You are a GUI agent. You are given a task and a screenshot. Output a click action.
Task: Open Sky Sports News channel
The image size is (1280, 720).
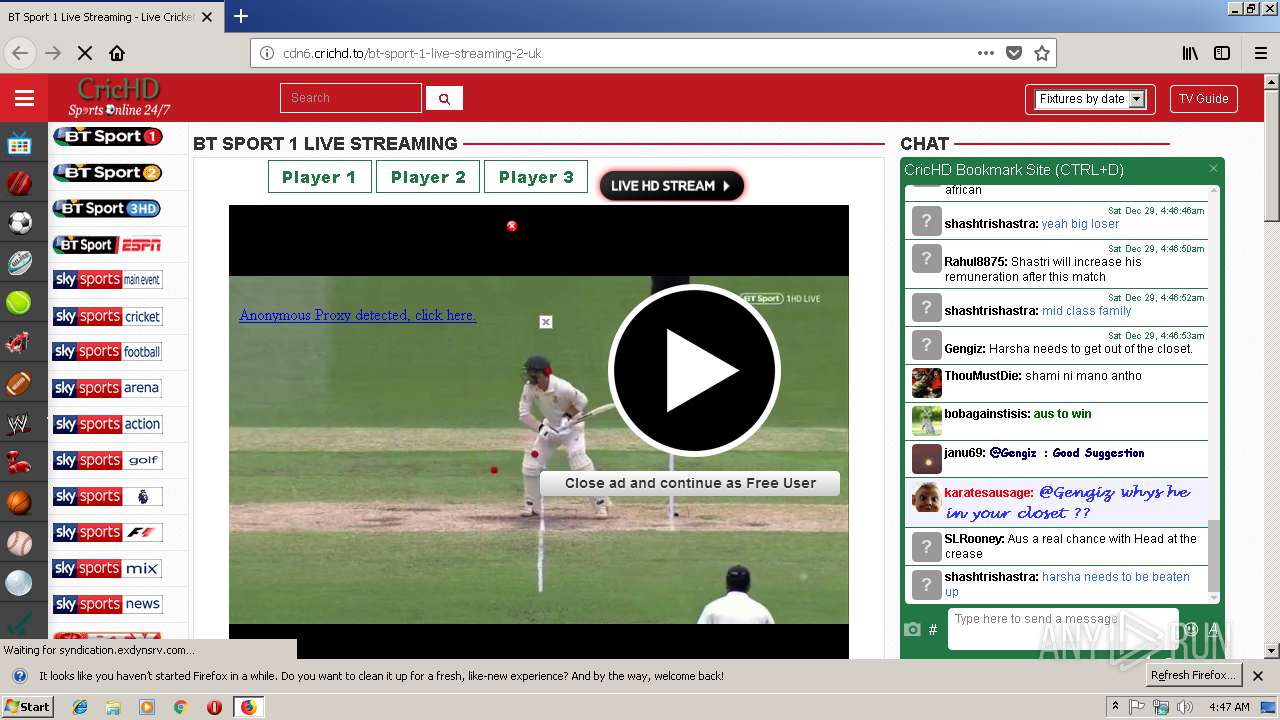pos(107,604)
